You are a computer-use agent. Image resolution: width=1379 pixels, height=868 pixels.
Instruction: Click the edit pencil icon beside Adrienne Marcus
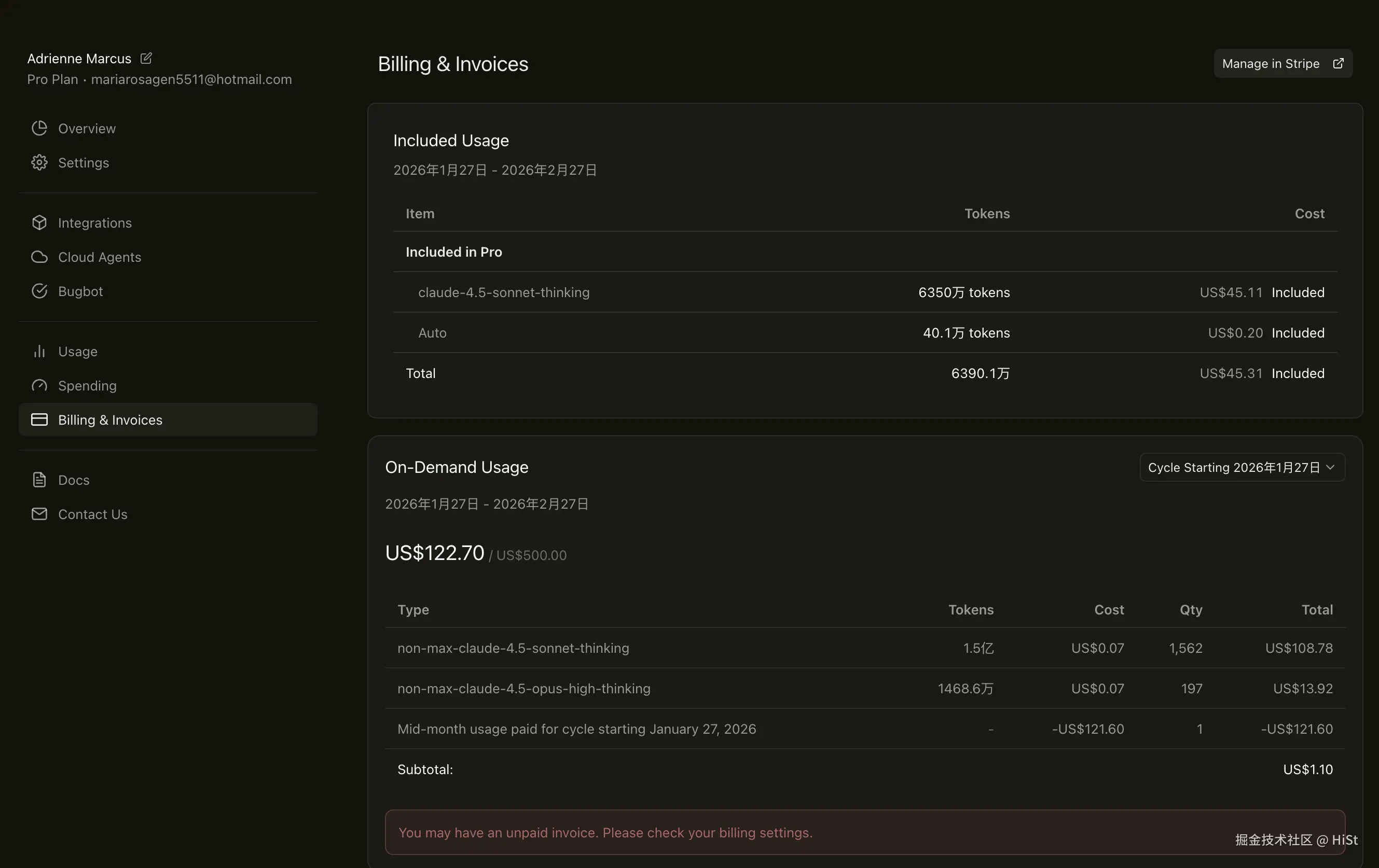[x=146, y=59]
